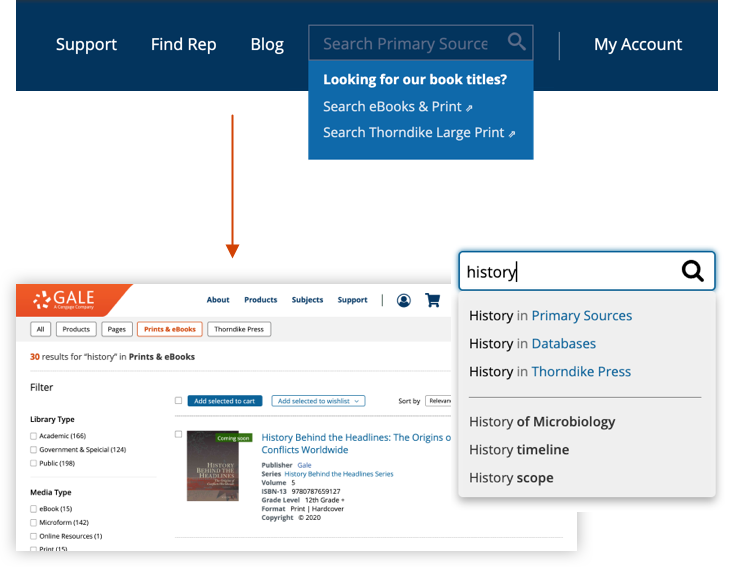Click the magnifier icon in Search Primary Sources box
Viewport: 732px width, 567px height.
(x=517, y=42)
